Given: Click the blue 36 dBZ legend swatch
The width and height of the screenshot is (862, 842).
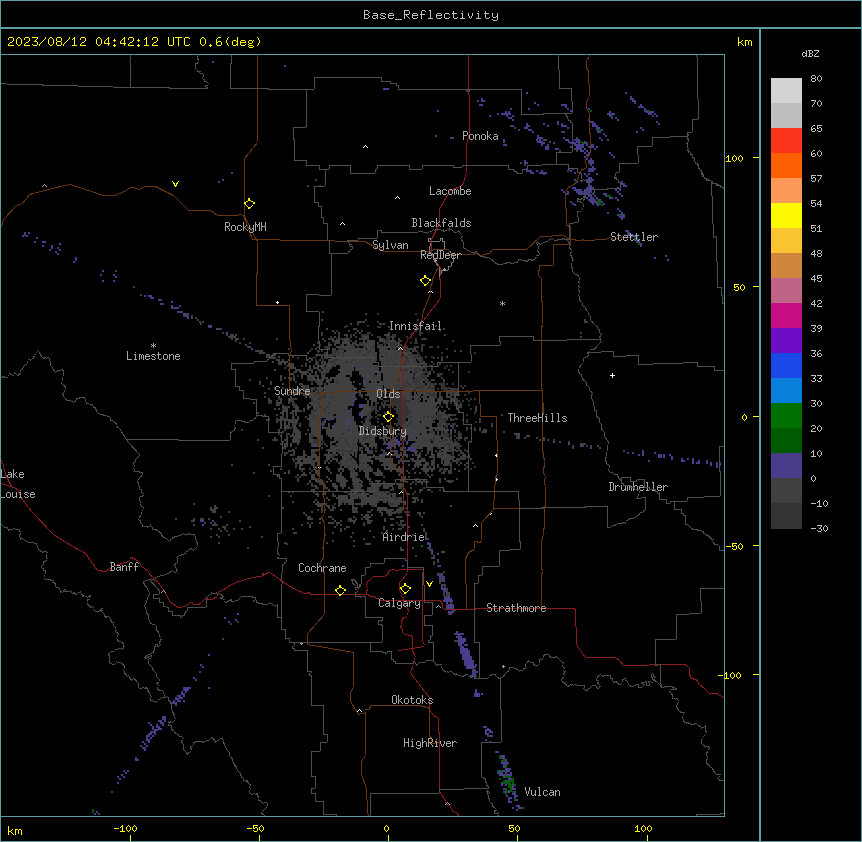Looking at the screenshot, I should (x=786, y=365).
